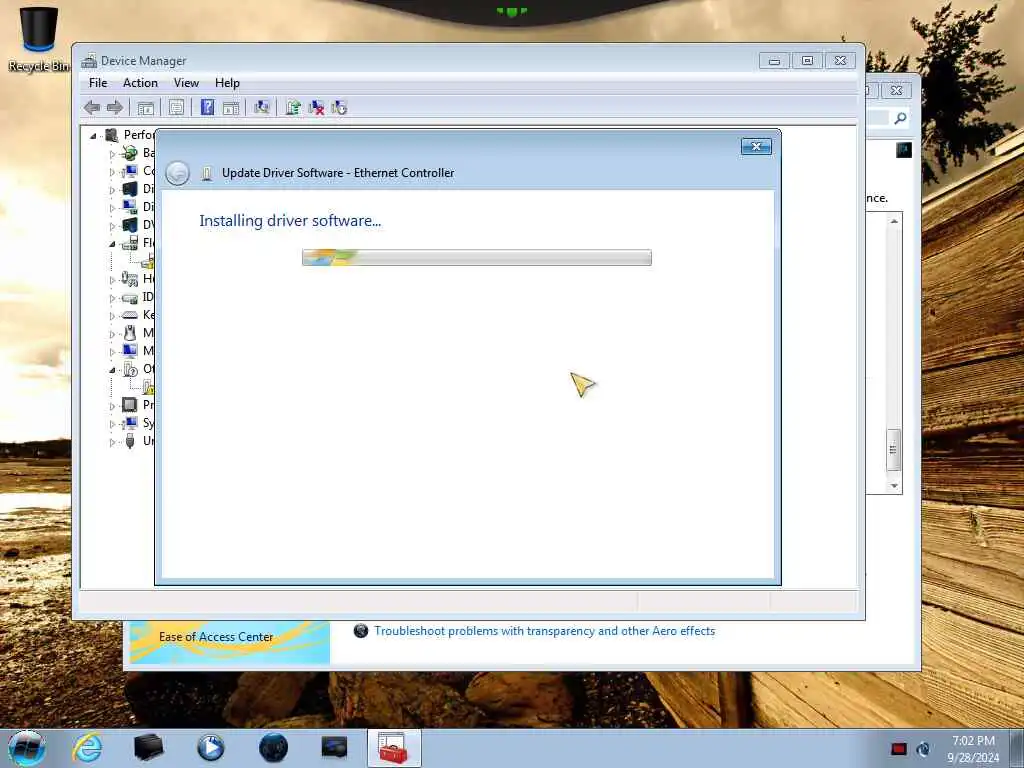This screenshot has height=768, width=1024.
Task: Select the DVD/CD-ROM drives category icon
Action: click(130, 225)
